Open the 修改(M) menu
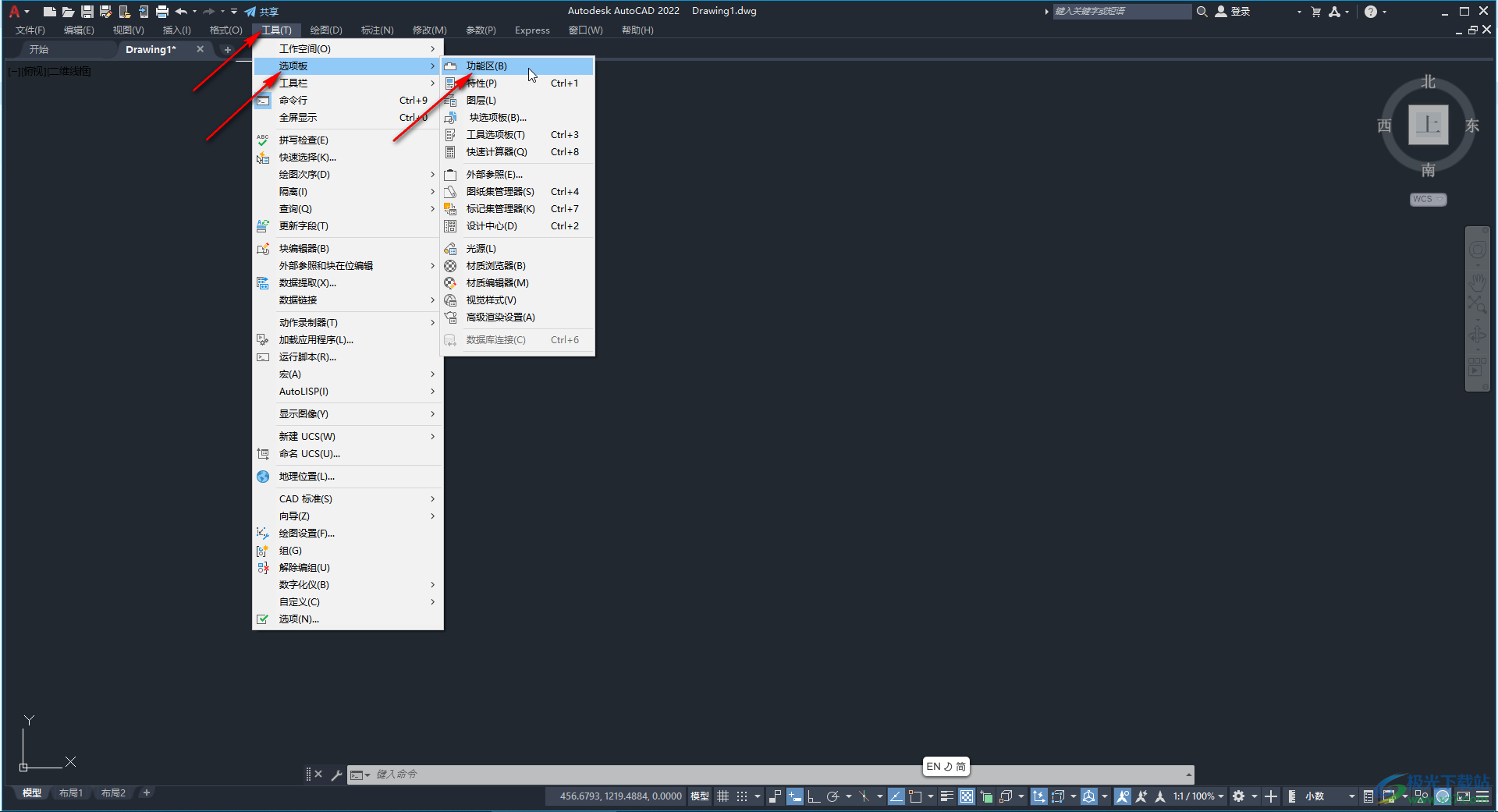This screenshot has width=1498, height=812. point(429,30)
